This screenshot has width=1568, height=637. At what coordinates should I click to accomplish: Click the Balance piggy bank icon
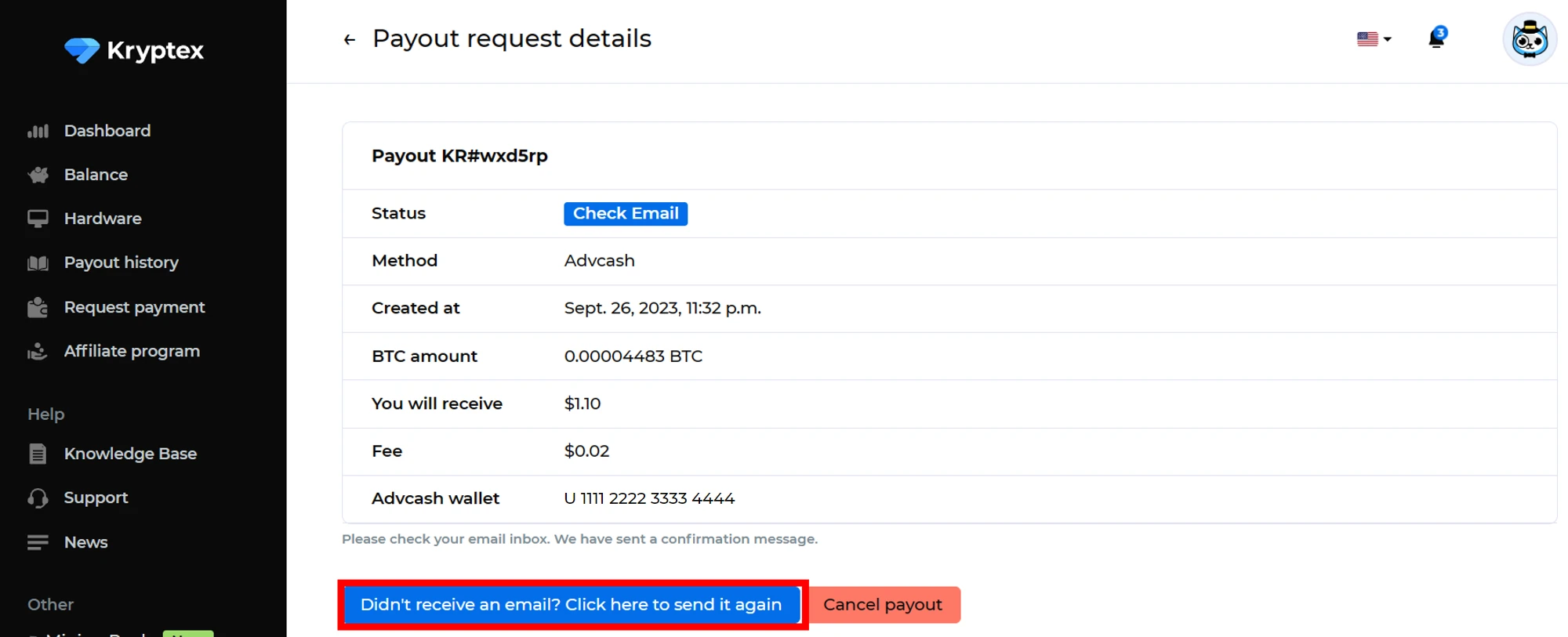click(38, 175)
